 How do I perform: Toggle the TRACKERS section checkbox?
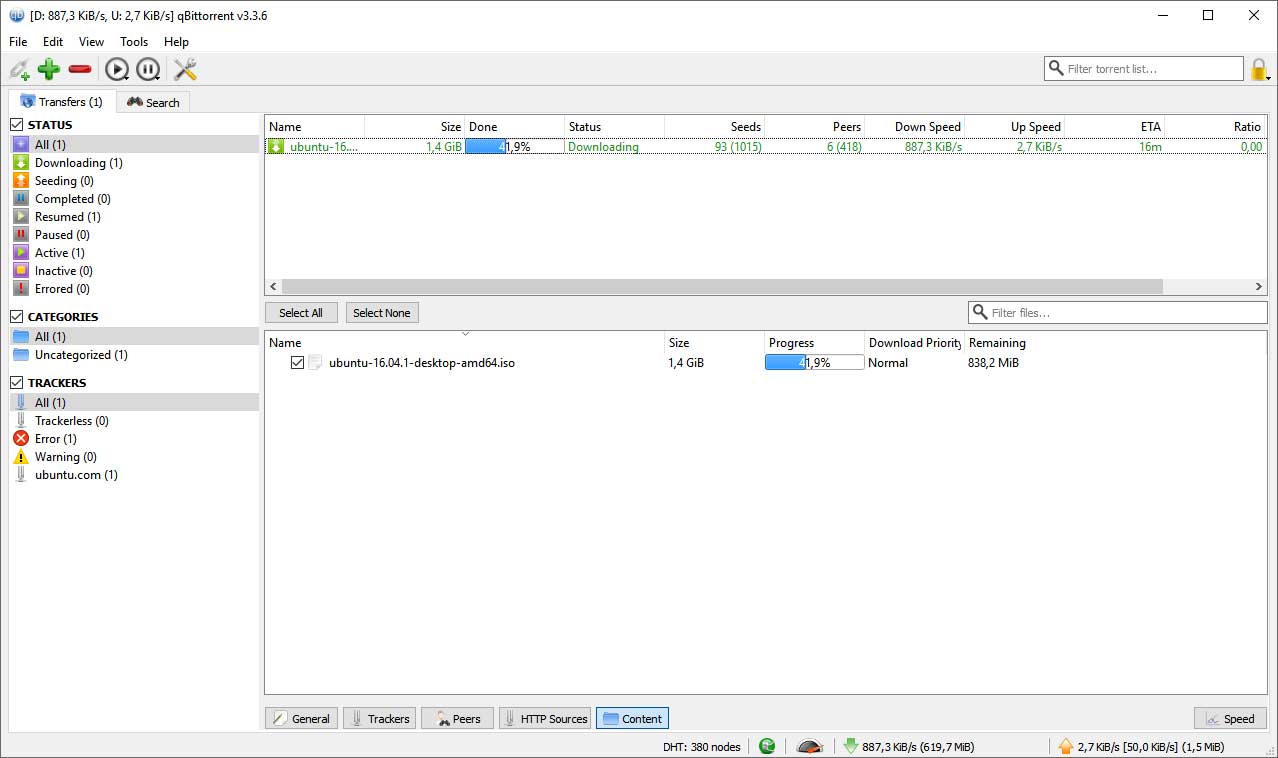pos(17,383)
